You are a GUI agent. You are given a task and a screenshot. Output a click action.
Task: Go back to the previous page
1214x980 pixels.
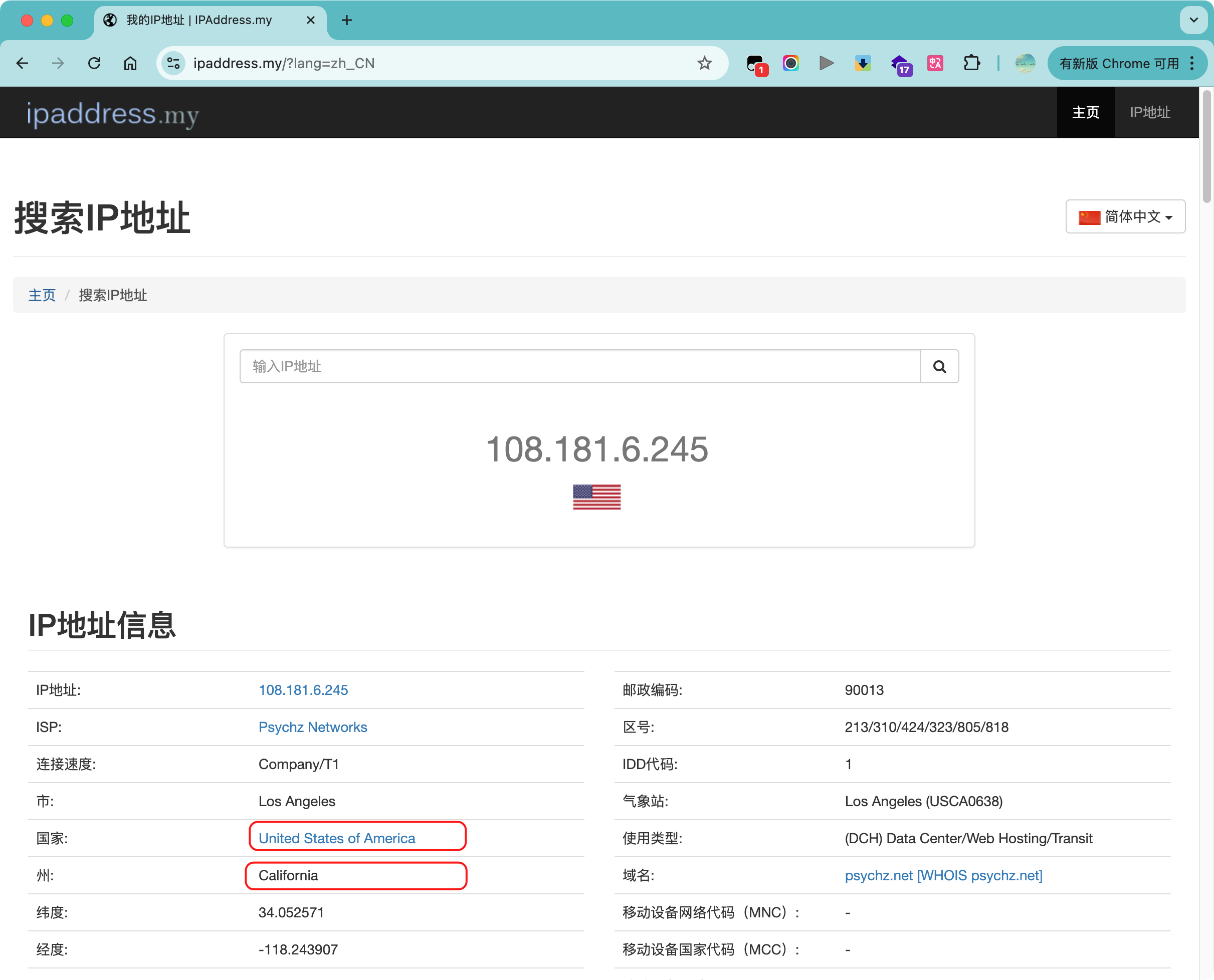click(23, 63)
